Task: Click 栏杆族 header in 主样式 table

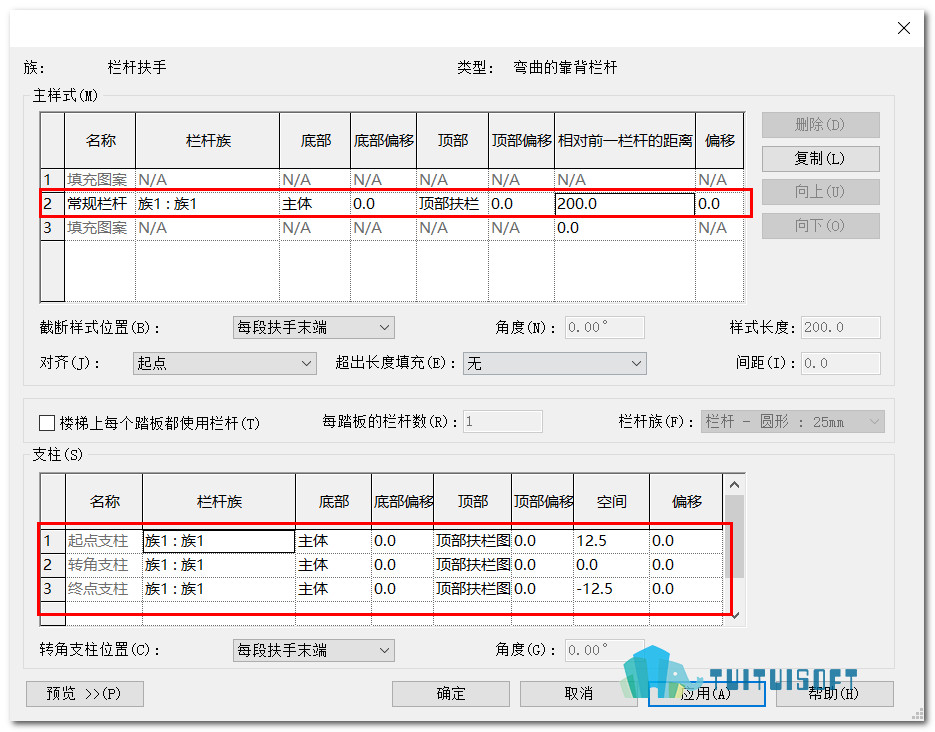Action: pos(207,141)
